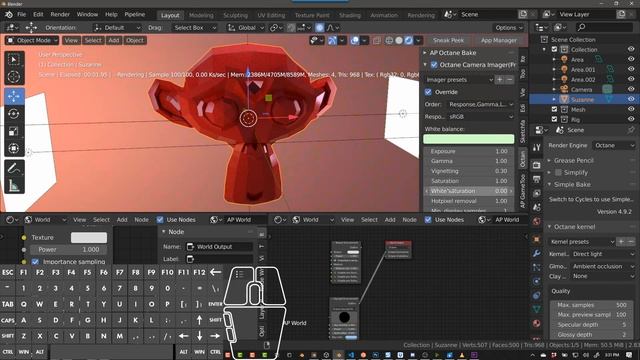Click the Sneak Peek button
Viewport: 640px width, 360px height.
point(448,40)
